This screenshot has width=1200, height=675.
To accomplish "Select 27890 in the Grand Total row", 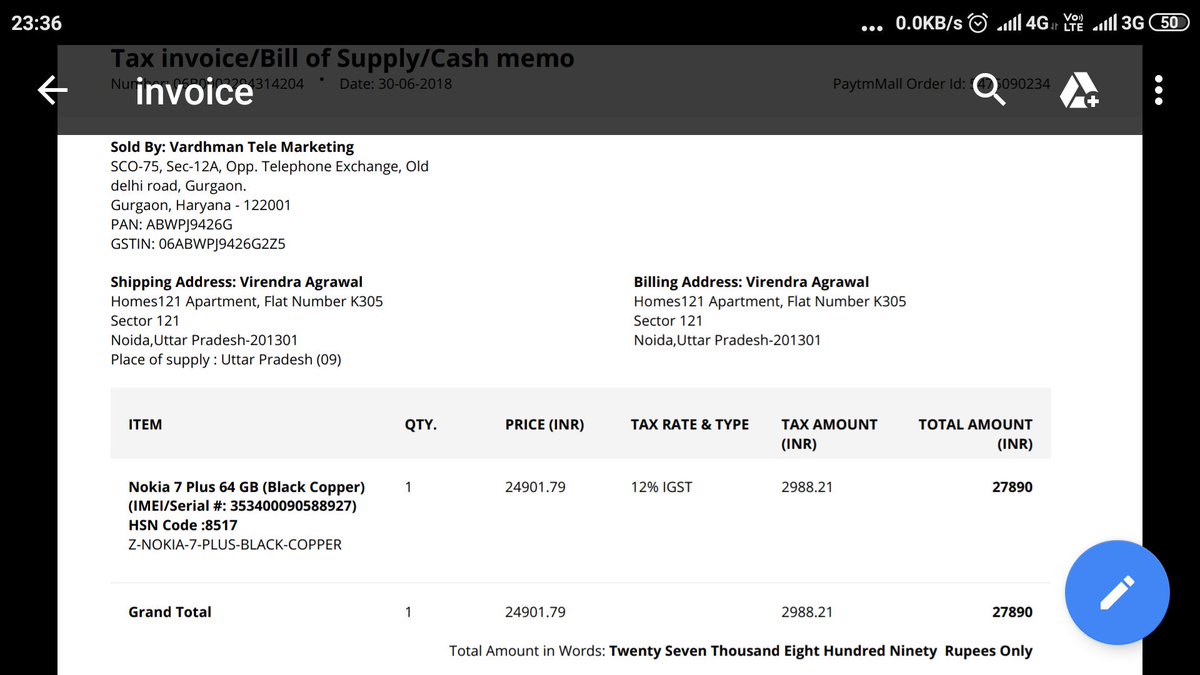I will (1012, 612).
